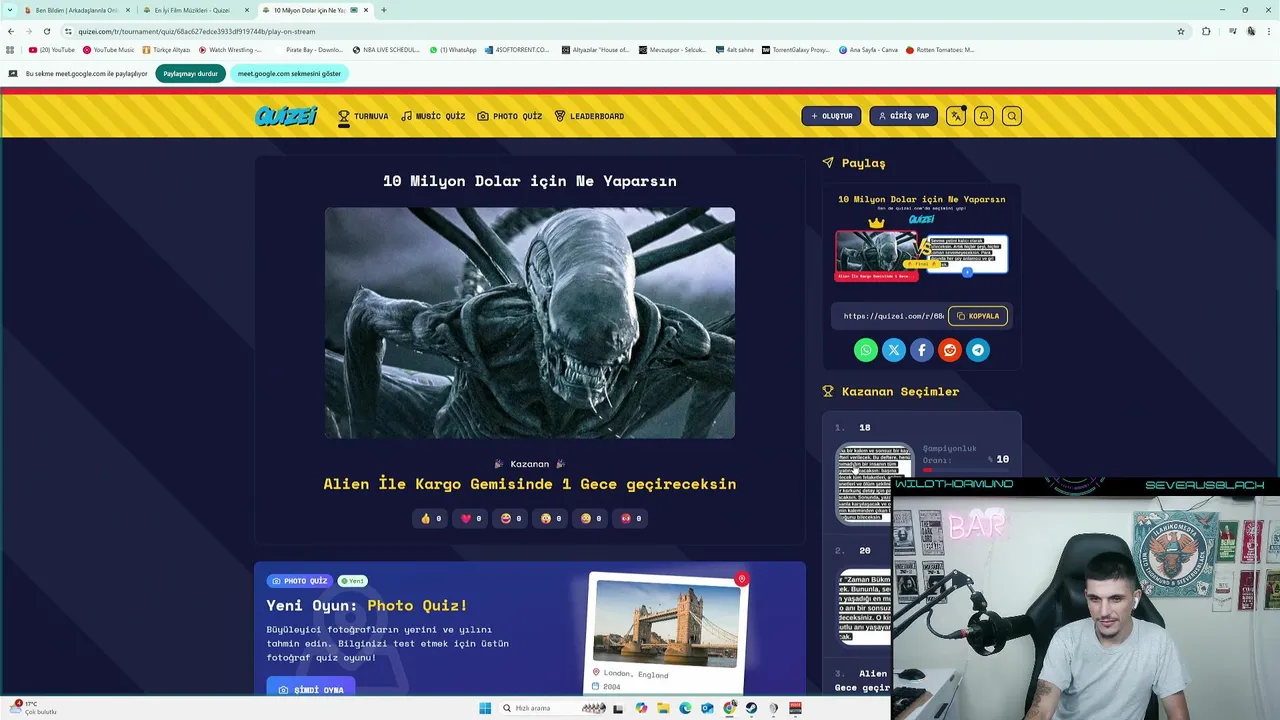Open the tab search dropdown arrow

(x=10, y=10)
